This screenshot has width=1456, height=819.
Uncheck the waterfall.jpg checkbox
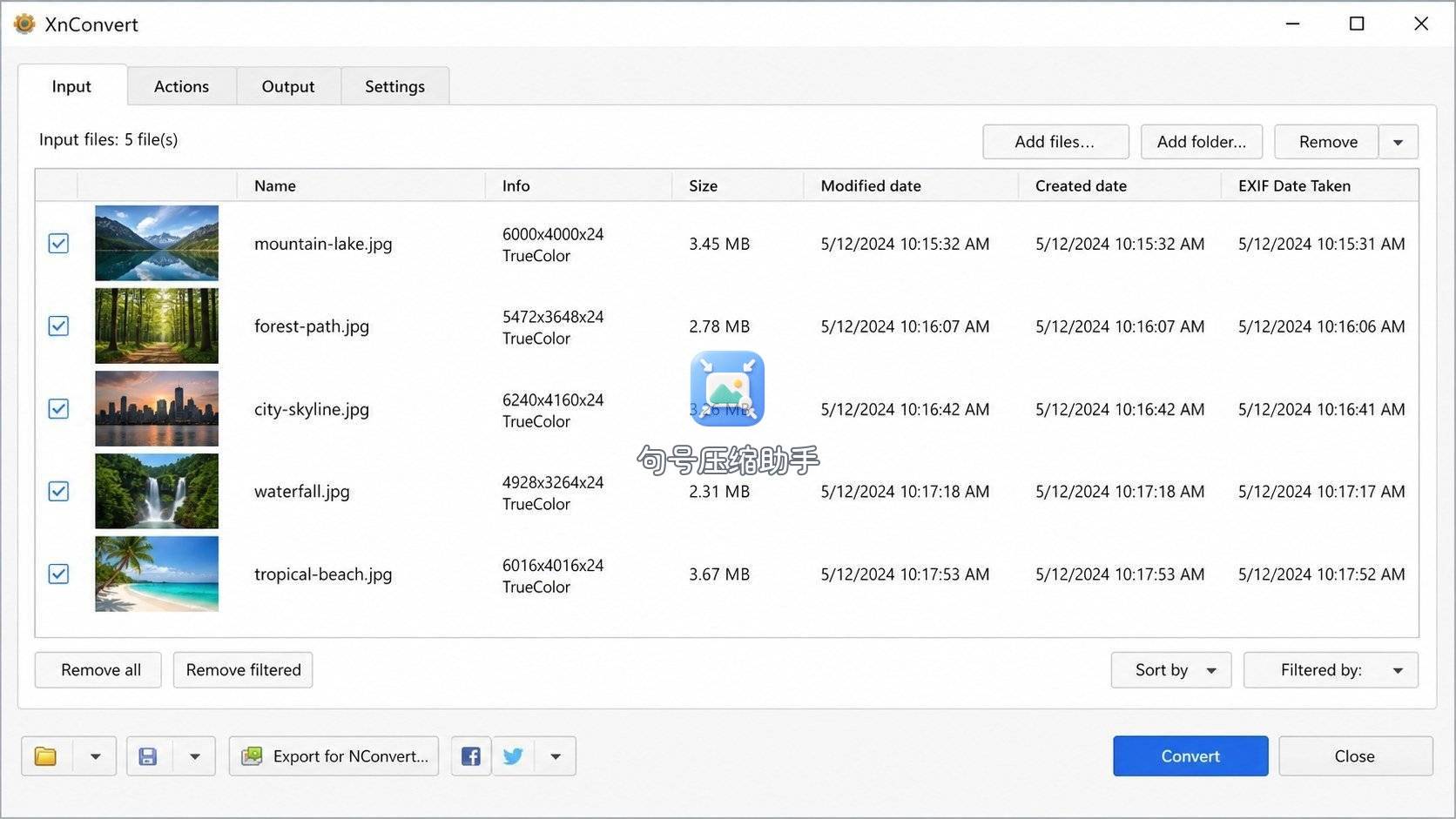click(x=58, y=492)
